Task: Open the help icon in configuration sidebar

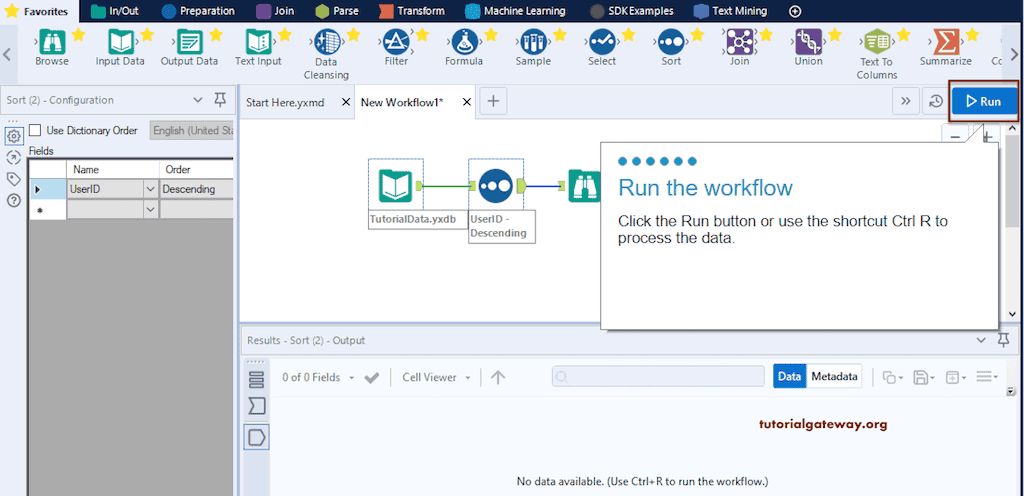Action: 13,200
